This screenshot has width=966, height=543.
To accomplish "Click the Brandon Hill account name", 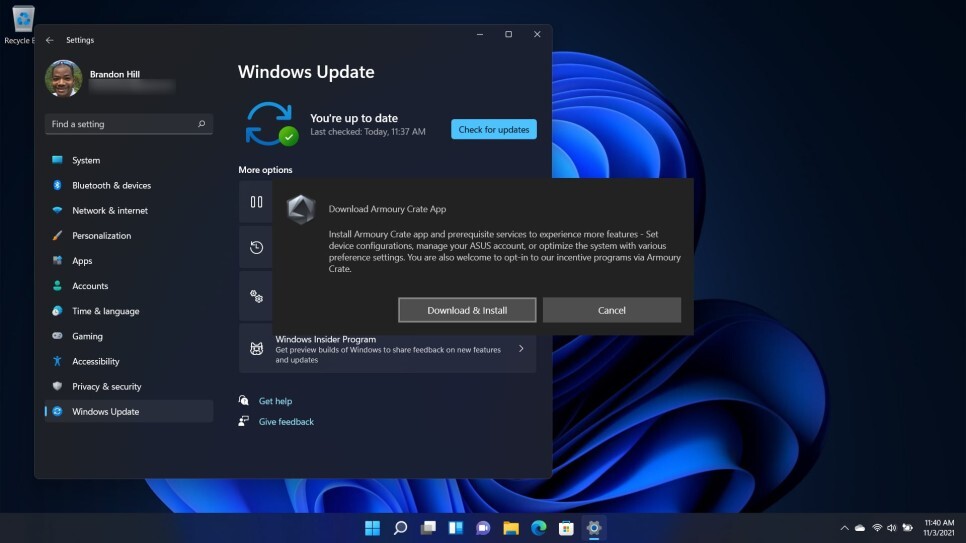I will click(x=115, y=74).
